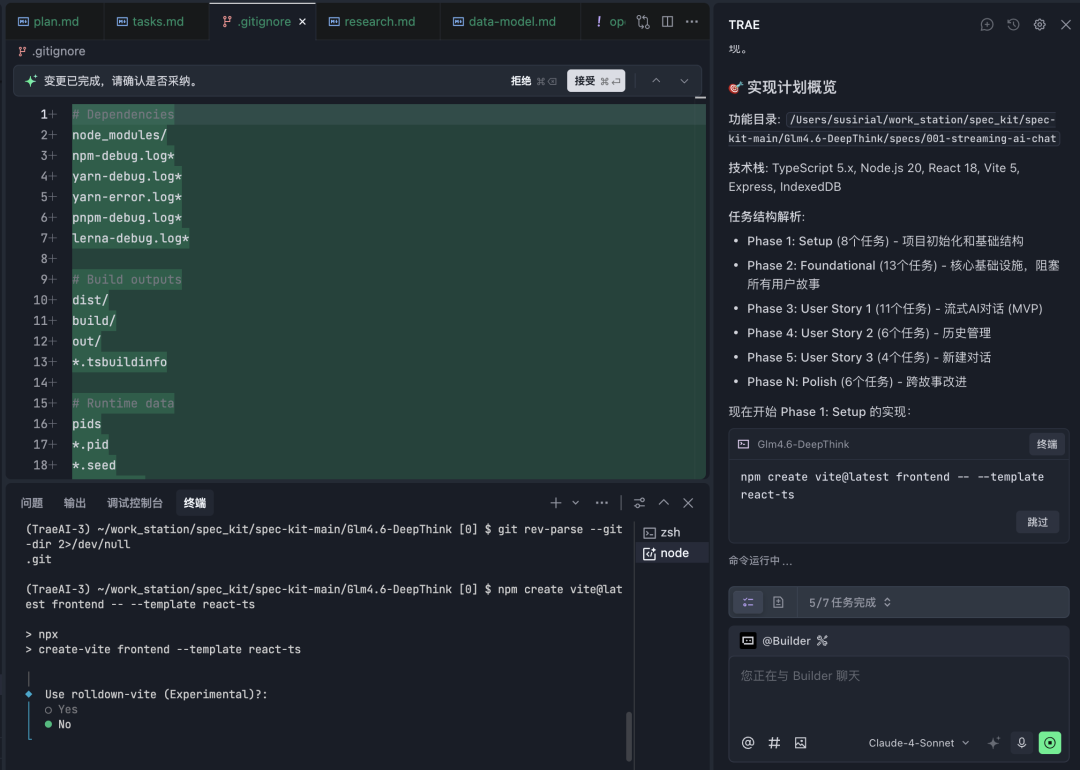Close the .gitignore tab
The height and width of the screenshot is (770, 1080).
(302, 22)
